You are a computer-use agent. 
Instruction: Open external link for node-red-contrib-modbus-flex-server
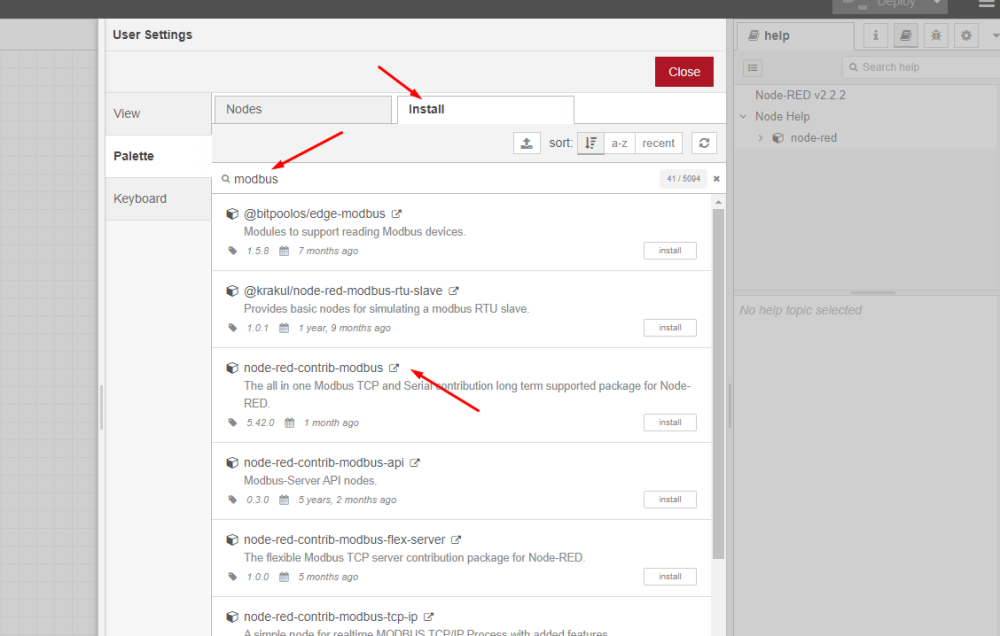pos(456,540)
